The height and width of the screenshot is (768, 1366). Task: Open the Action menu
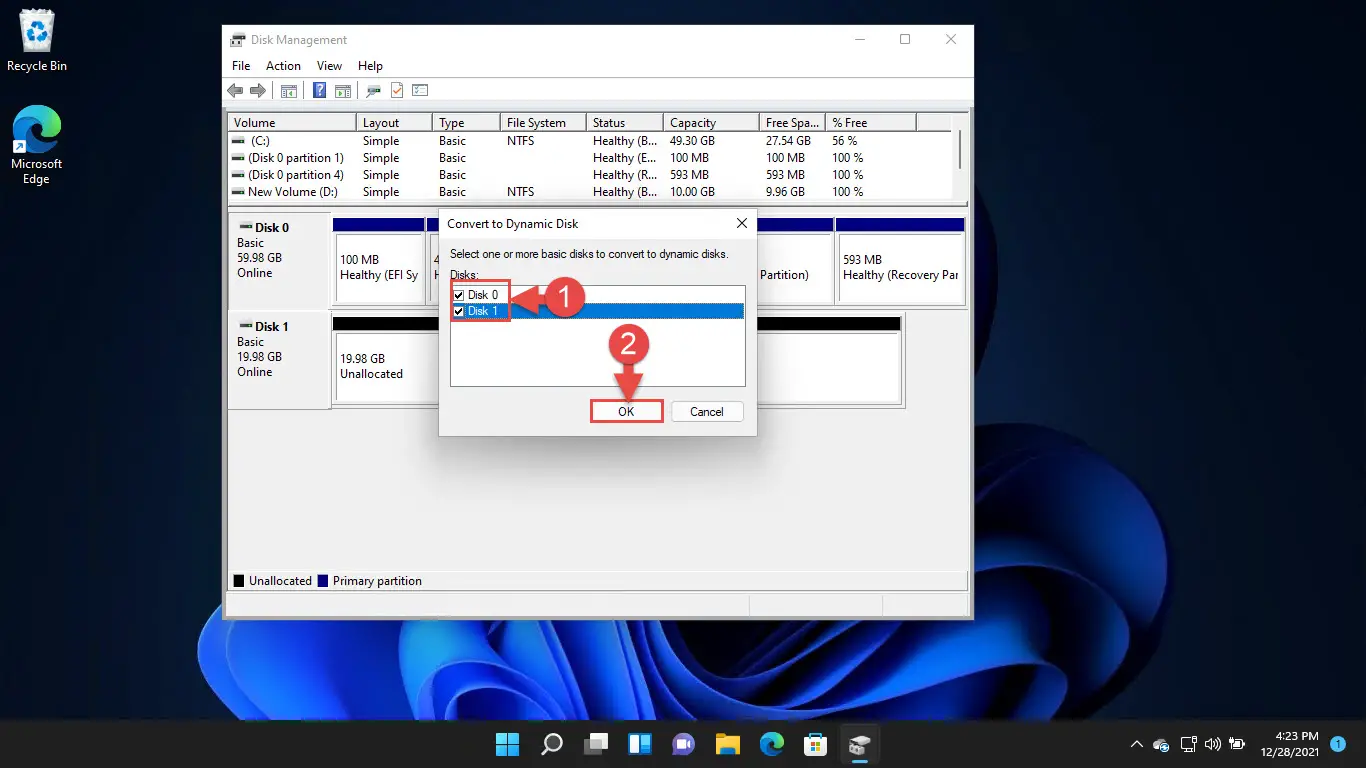coord(283,66)
